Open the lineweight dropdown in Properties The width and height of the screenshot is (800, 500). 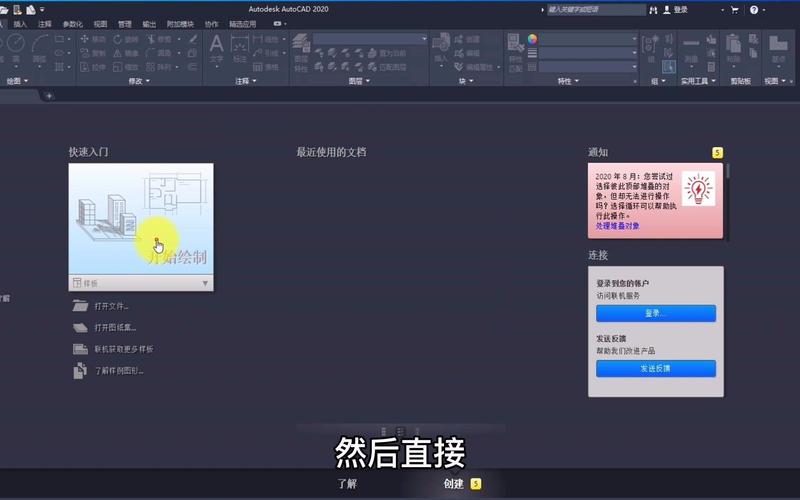(589, 53)
